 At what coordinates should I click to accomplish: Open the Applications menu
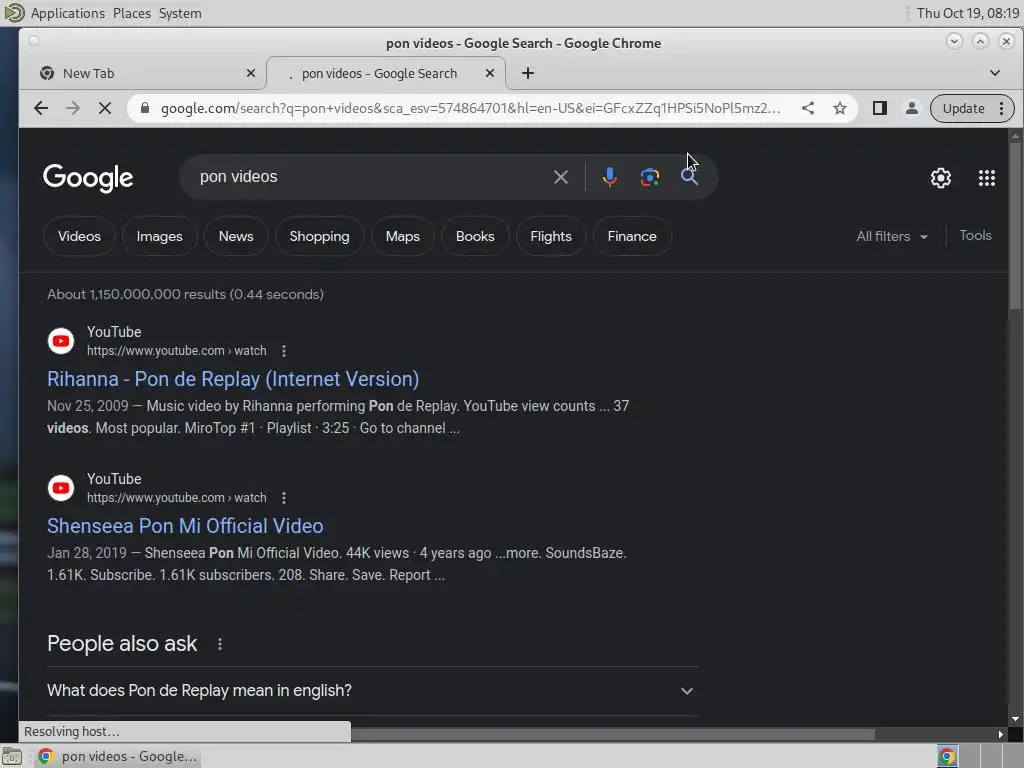coord(67,13)
